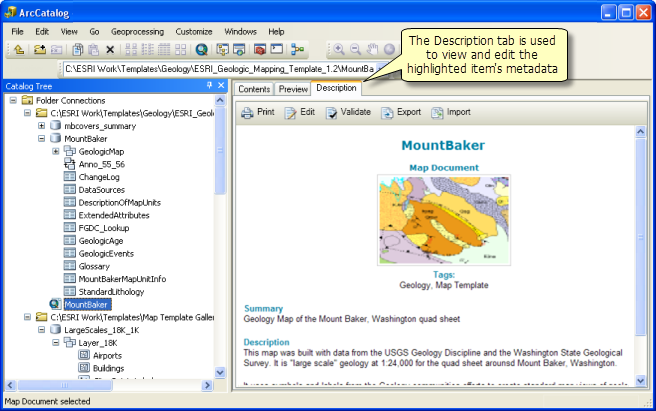Viewport: 656px width, 411px height.
Task: Click the Print metadata button
Action: (258, 112)
